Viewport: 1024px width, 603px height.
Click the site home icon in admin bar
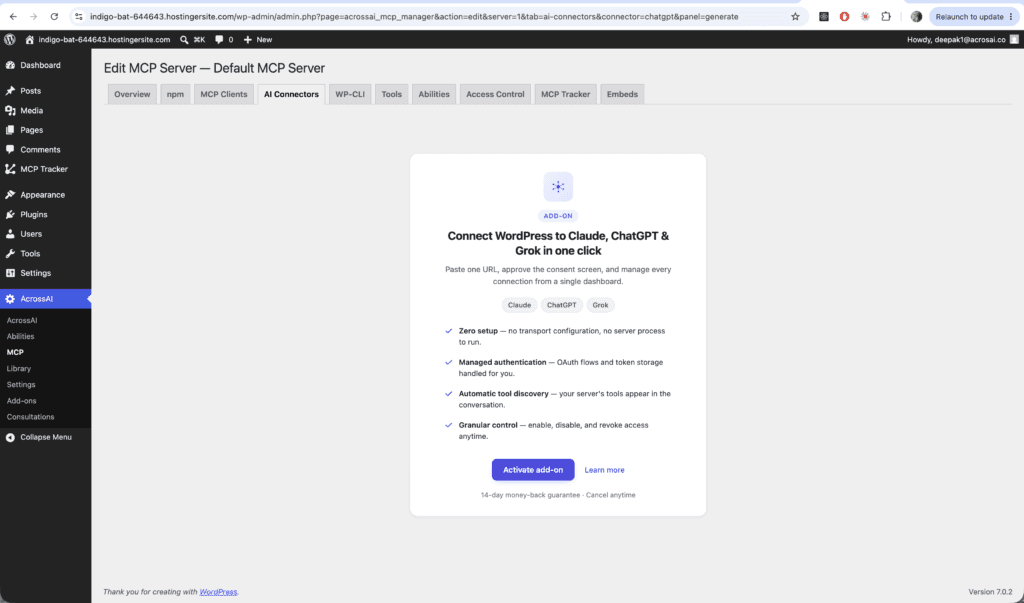coord(29,39)
